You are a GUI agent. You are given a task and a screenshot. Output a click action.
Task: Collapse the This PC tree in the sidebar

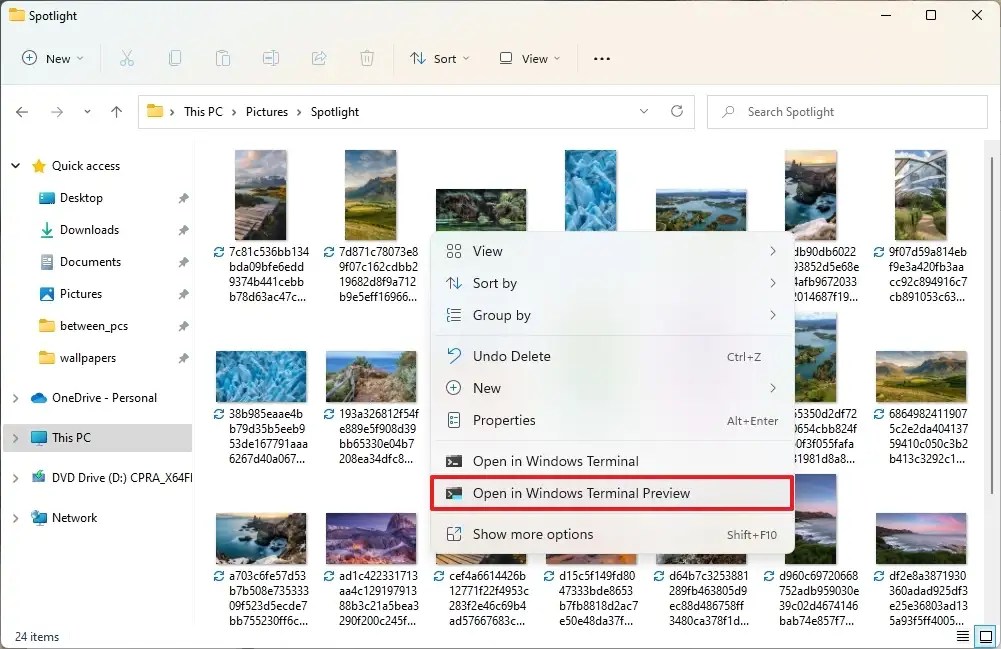pyautogui.click(x=15, y=437)
